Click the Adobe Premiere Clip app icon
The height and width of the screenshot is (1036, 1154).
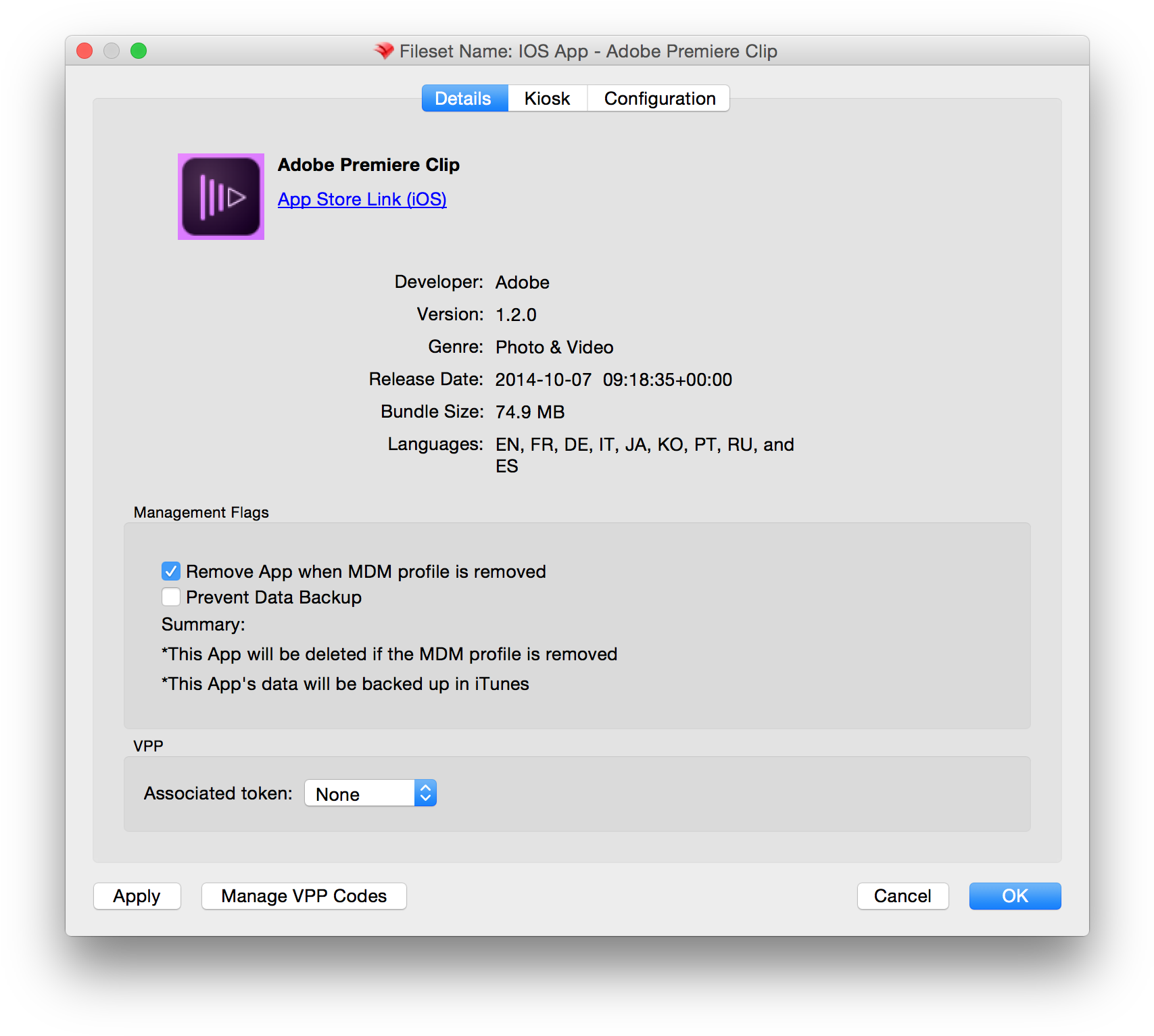point(220,197)
